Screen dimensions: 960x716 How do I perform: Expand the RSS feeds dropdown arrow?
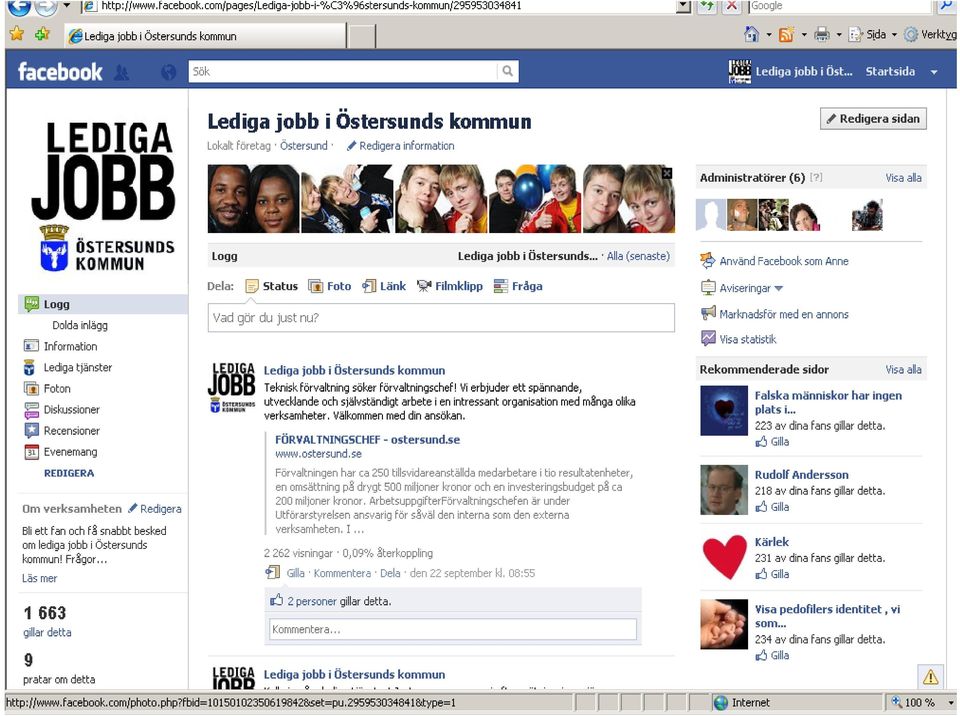point(804,35)
